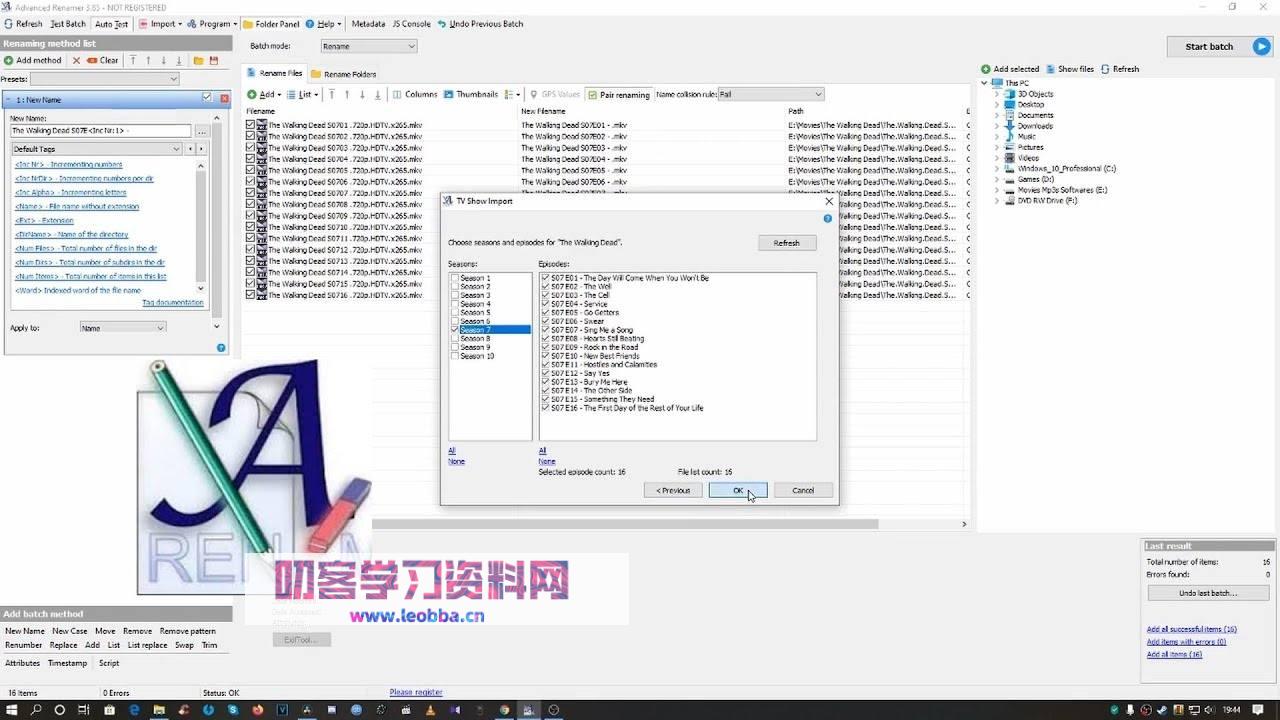Click the help icon in New Name method panel
Image resolution: width=1280 pixels, height=720 pixels.
(221, 348)
